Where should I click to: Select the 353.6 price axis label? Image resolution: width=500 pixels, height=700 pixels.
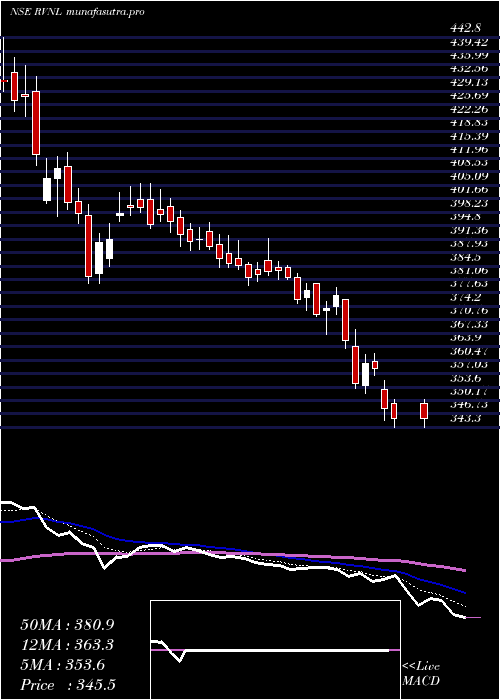(466, 378)
